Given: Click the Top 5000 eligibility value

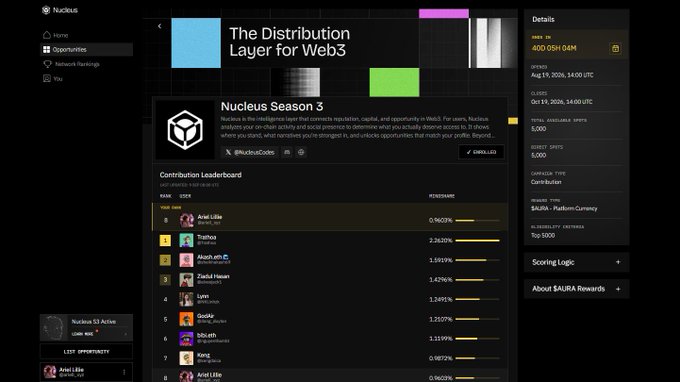Looking at the screenshot, I should (x=543, y=235).
